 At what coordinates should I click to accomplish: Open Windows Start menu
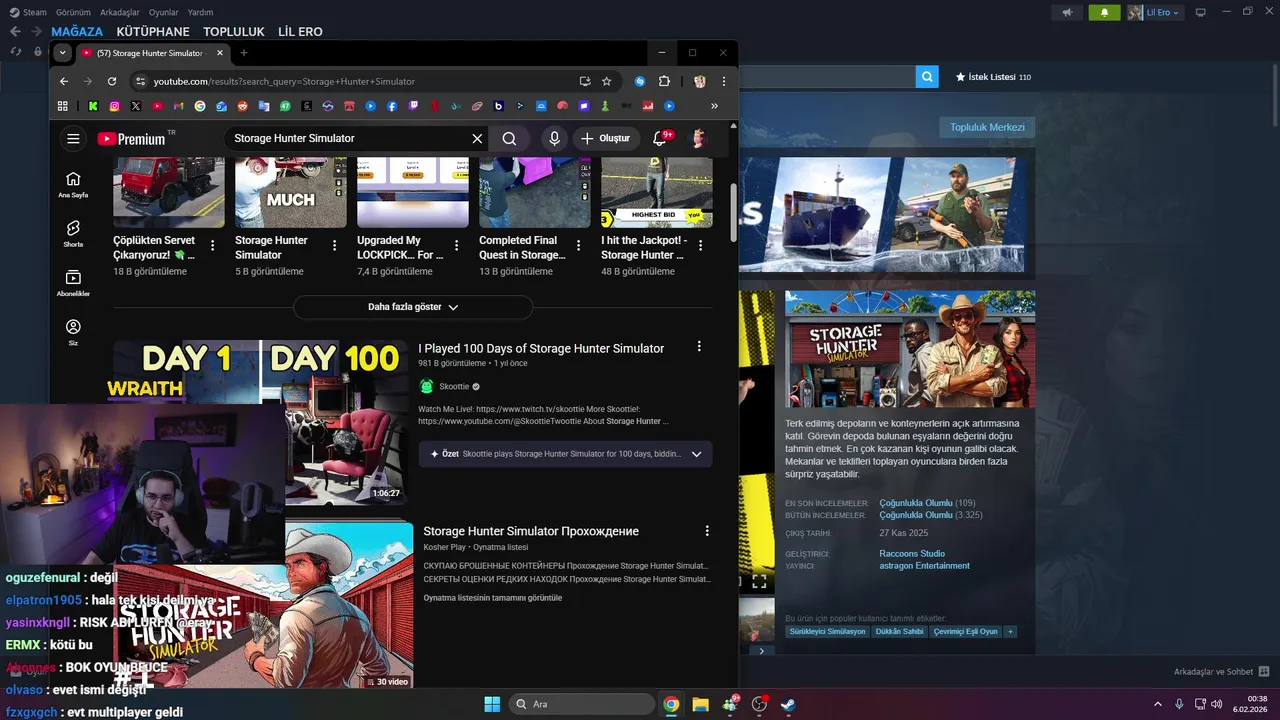492,704
